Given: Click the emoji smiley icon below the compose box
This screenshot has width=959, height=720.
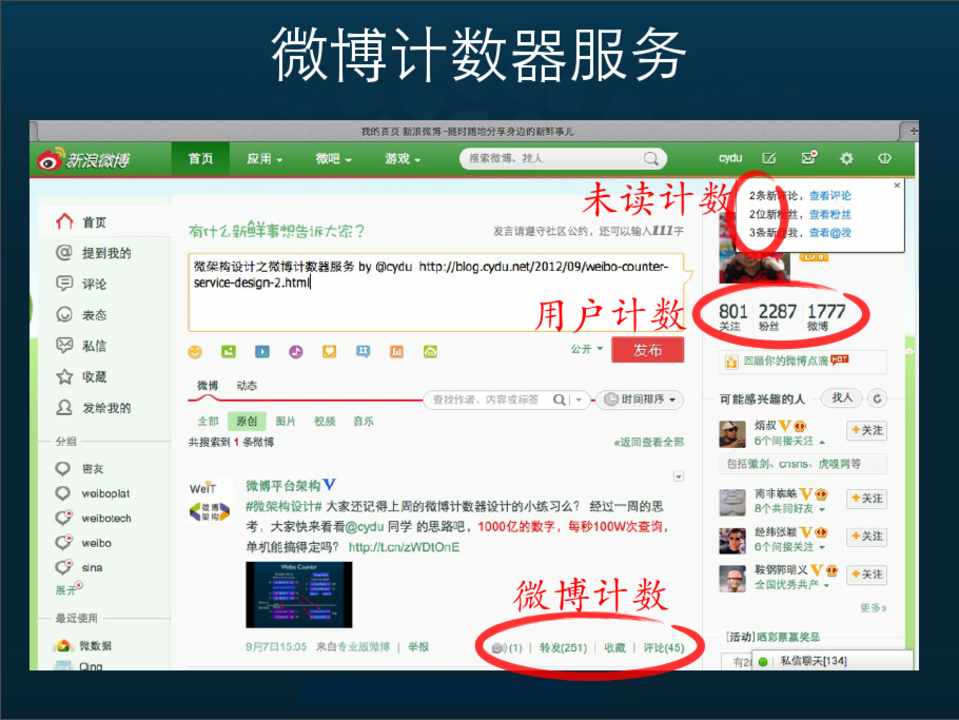Looking at the screenshot, I should [195, 352].
